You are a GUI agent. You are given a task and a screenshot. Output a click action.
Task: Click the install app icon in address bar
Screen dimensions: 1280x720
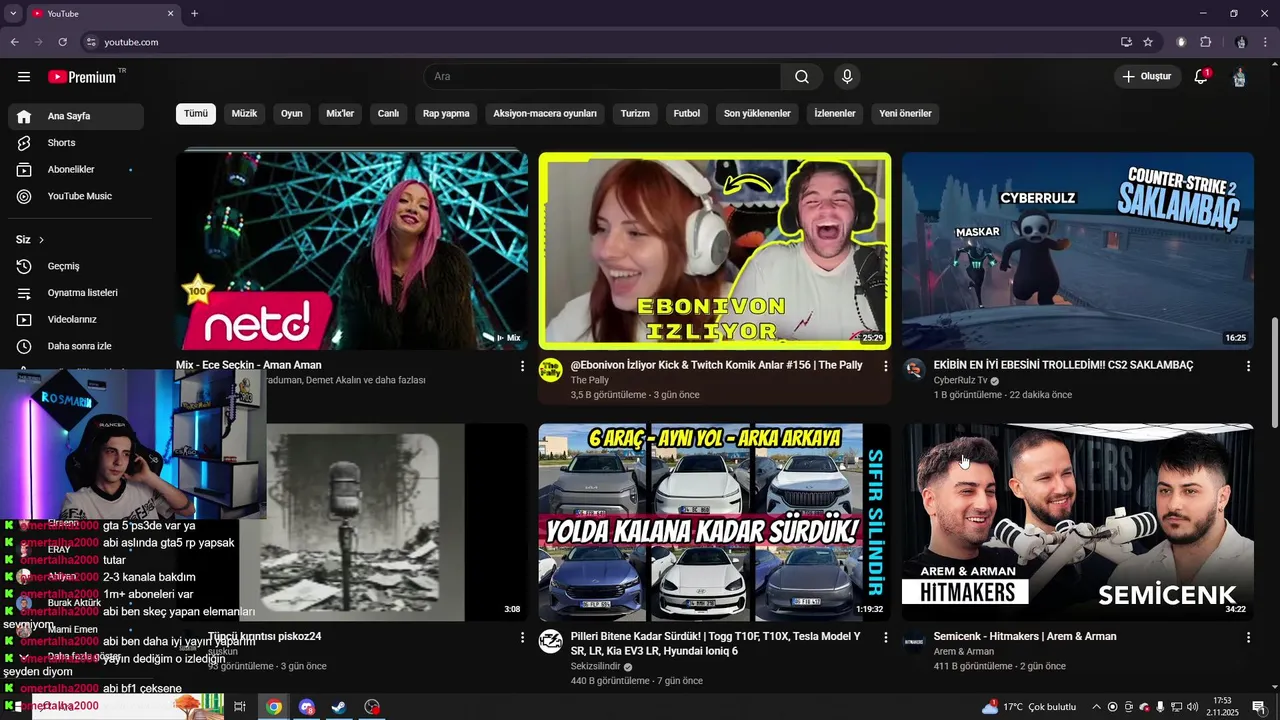tap(1126, 42)
